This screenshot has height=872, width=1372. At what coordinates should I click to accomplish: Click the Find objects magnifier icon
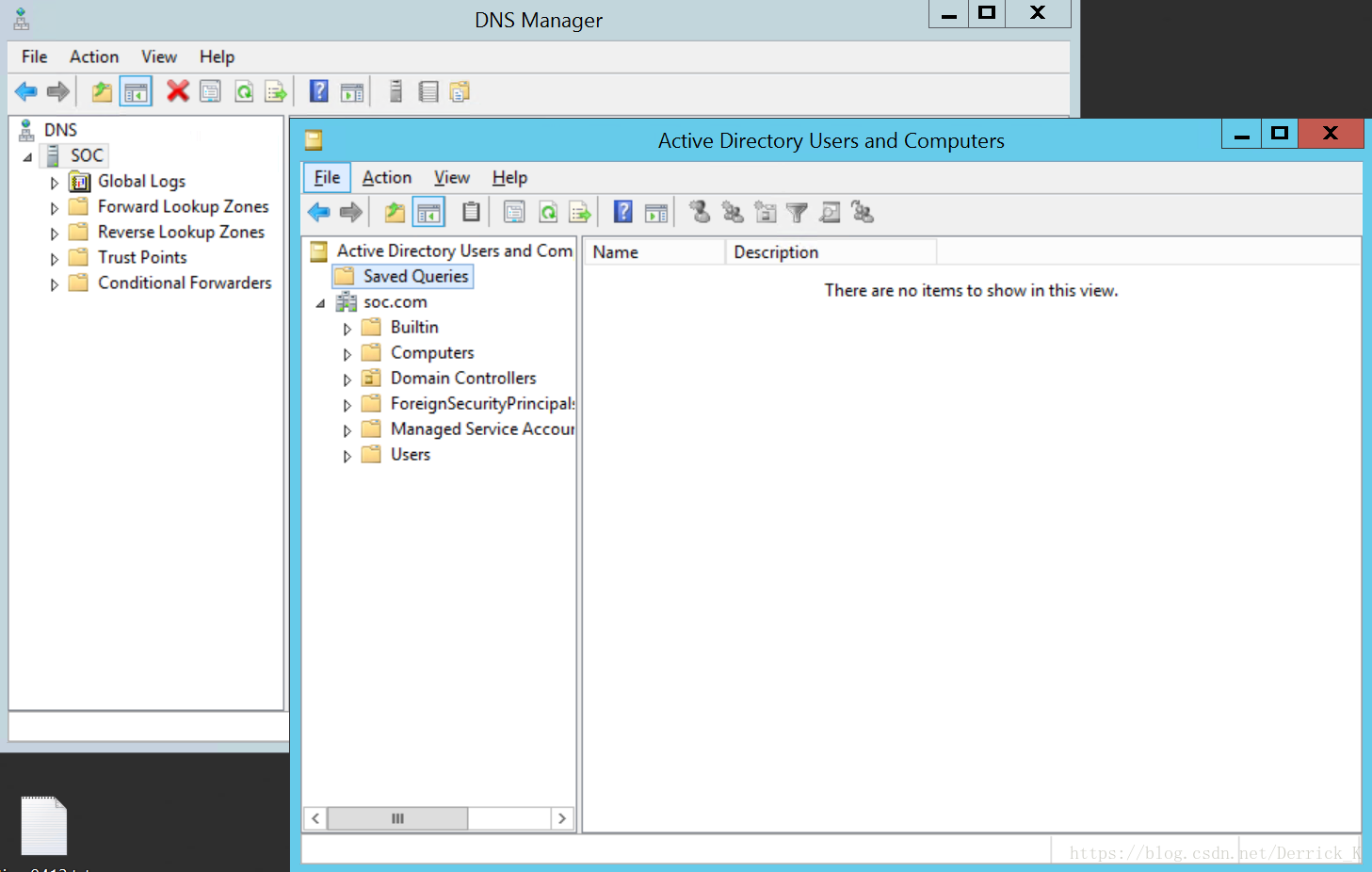830,212
